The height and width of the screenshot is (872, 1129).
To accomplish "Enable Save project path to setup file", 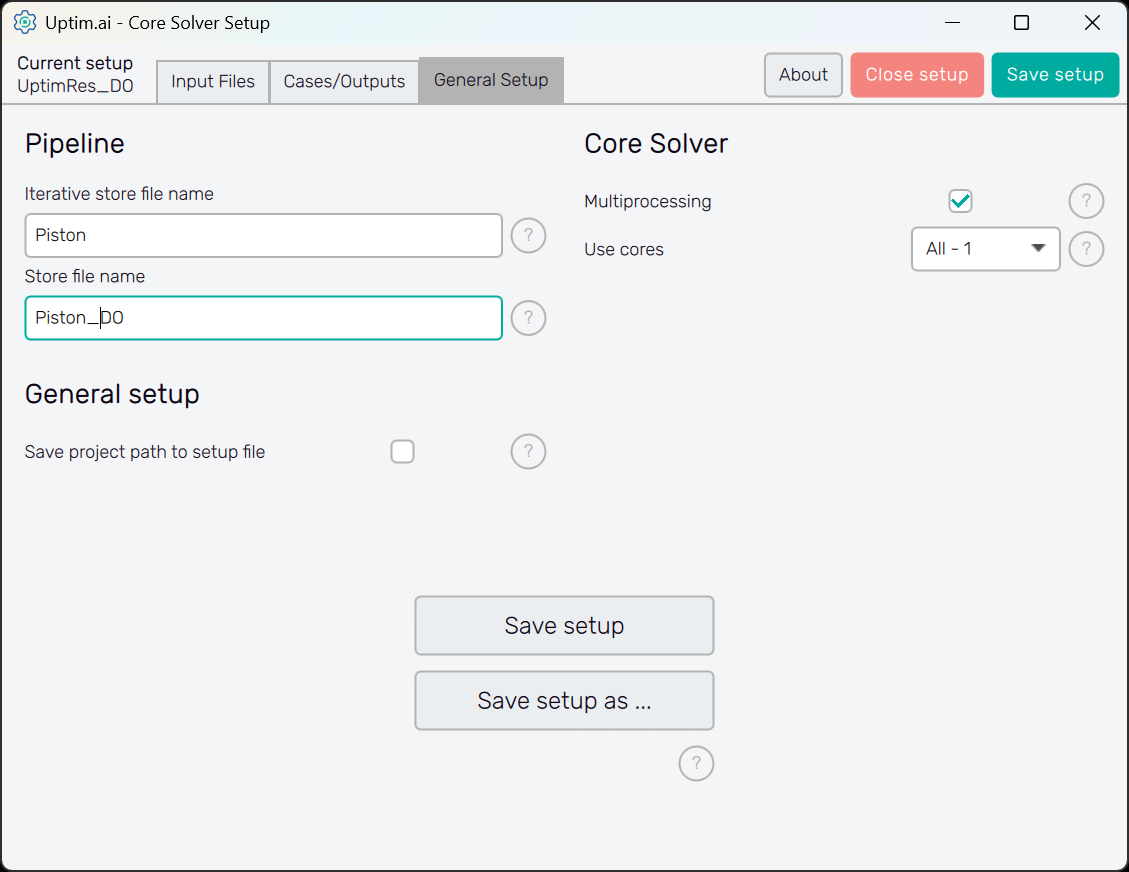I will point(402,452).
